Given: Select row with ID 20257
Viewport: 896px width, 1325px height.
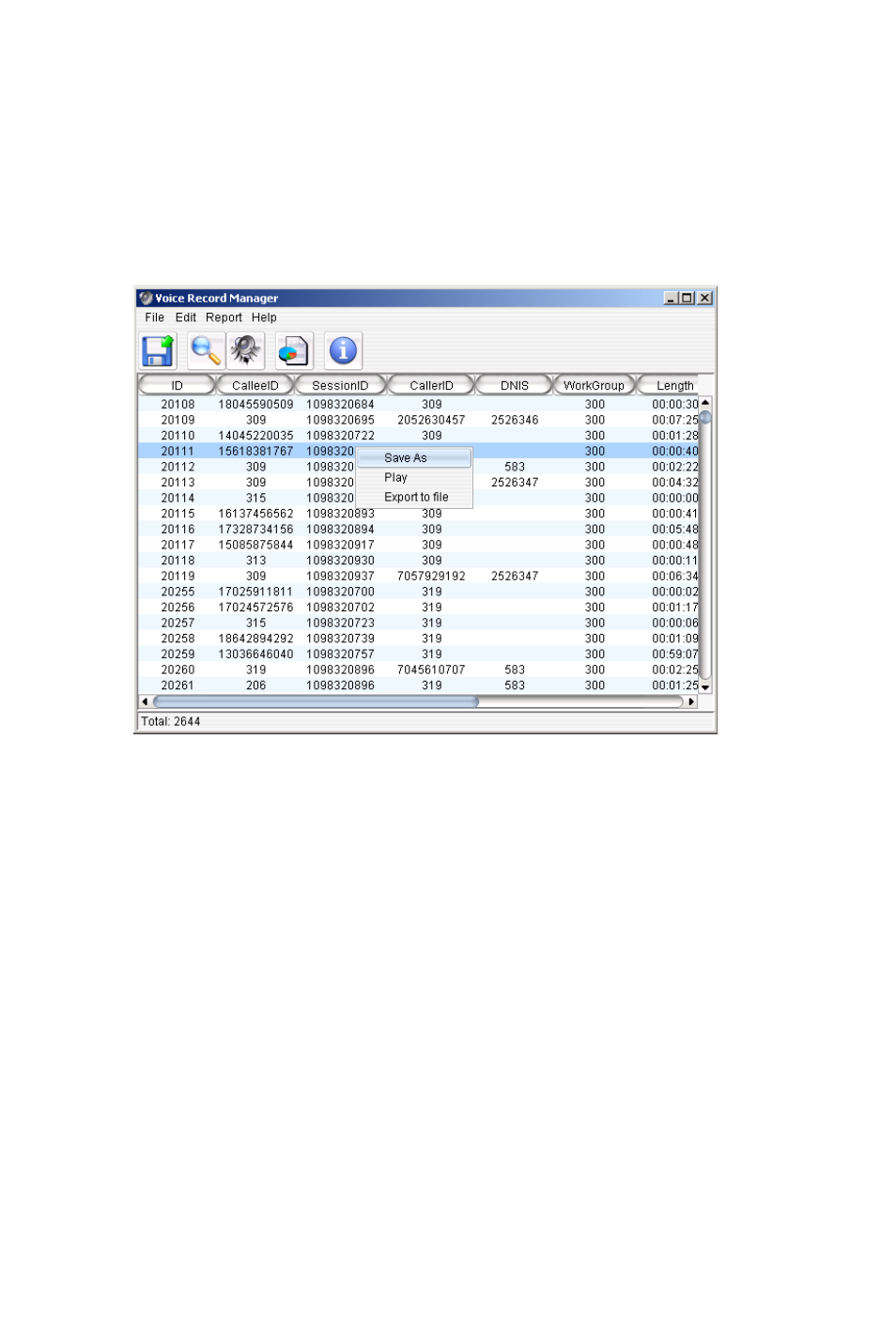Looking at the screenshot, I should tap(419, 624).
